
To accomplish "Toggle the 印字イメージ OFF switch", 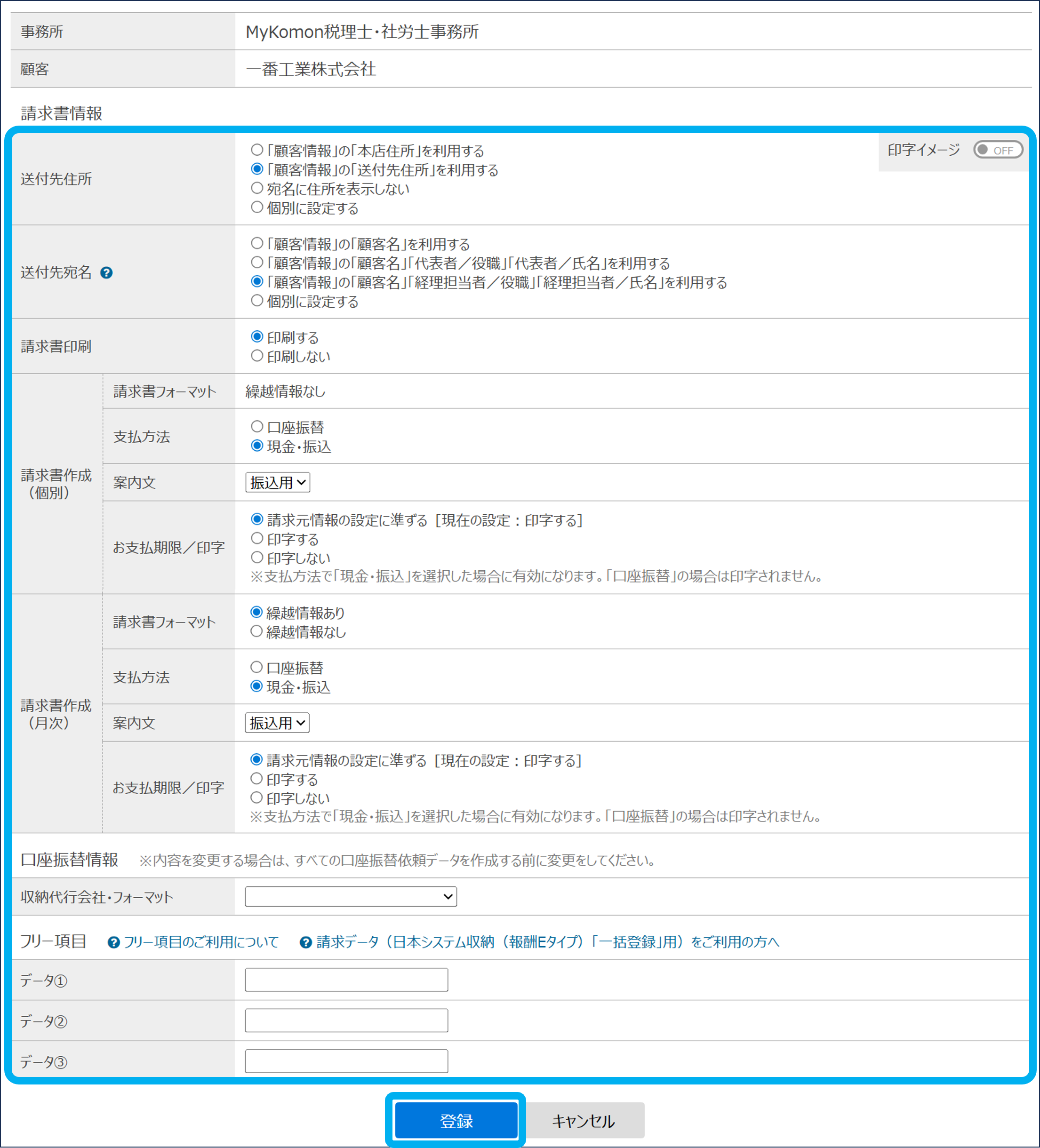I will click(x=998, y=150).
